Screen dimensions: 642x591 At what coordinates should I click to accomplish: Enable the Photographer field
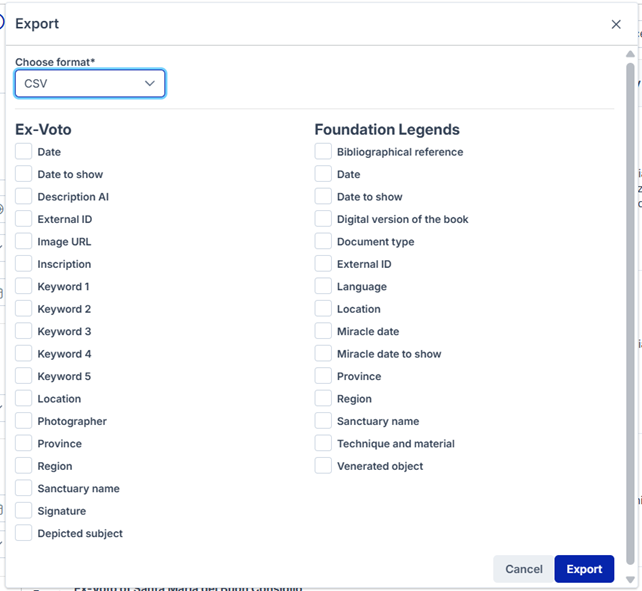click(x=24, y=421)
